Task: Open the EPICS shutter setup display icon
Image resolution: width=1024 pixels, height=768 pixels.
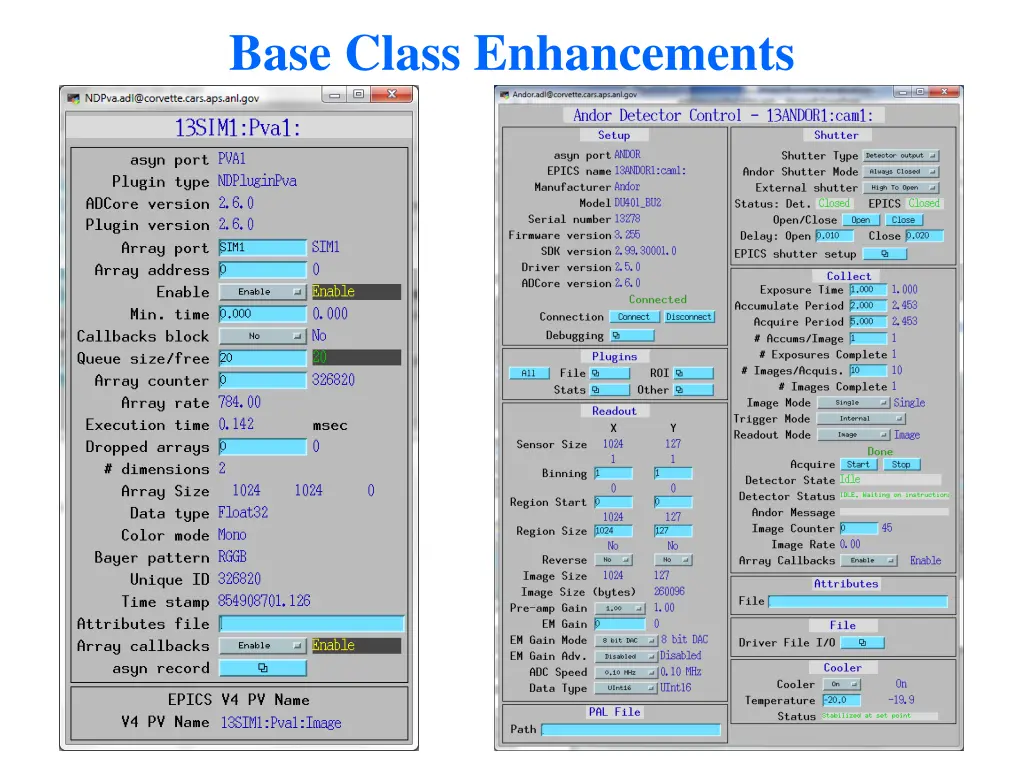Action: click(x=884, y=254)
